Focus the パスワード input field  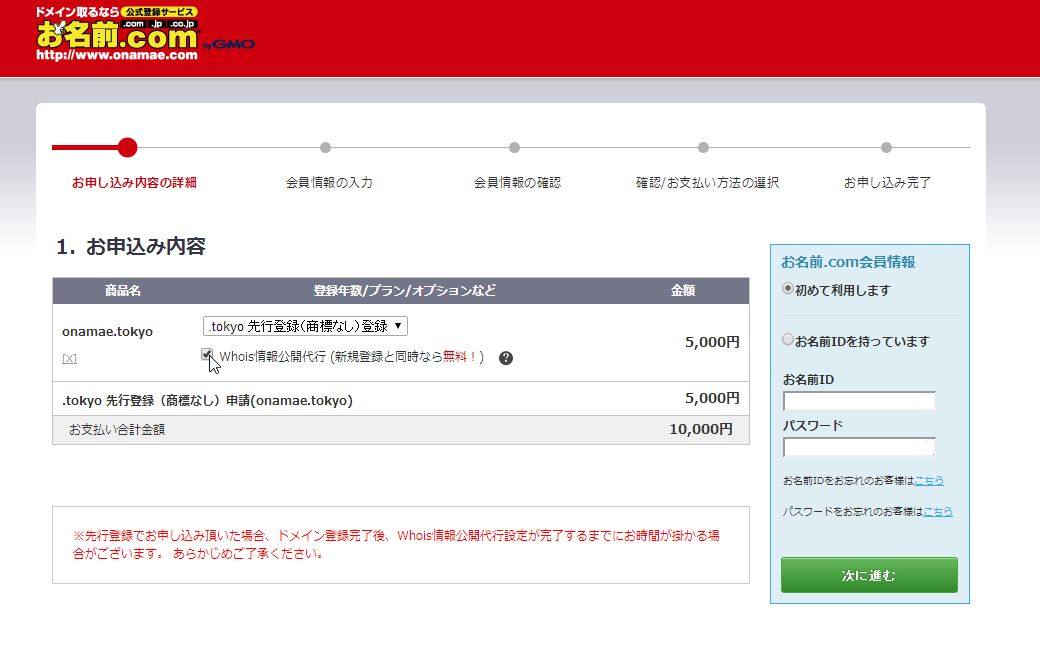coord(859,447)
